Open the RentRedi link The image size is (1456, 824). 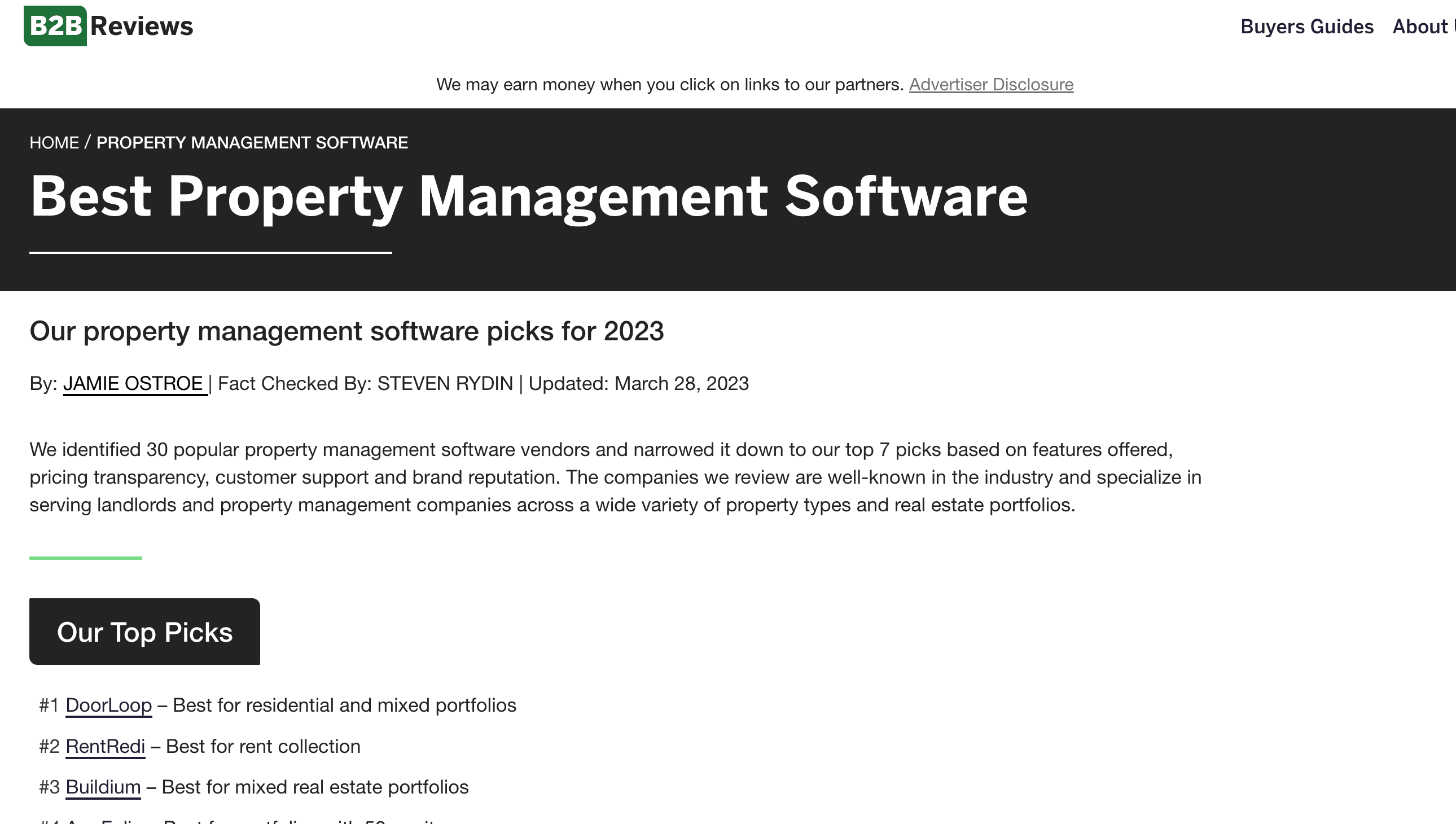(x=106, y=746)
